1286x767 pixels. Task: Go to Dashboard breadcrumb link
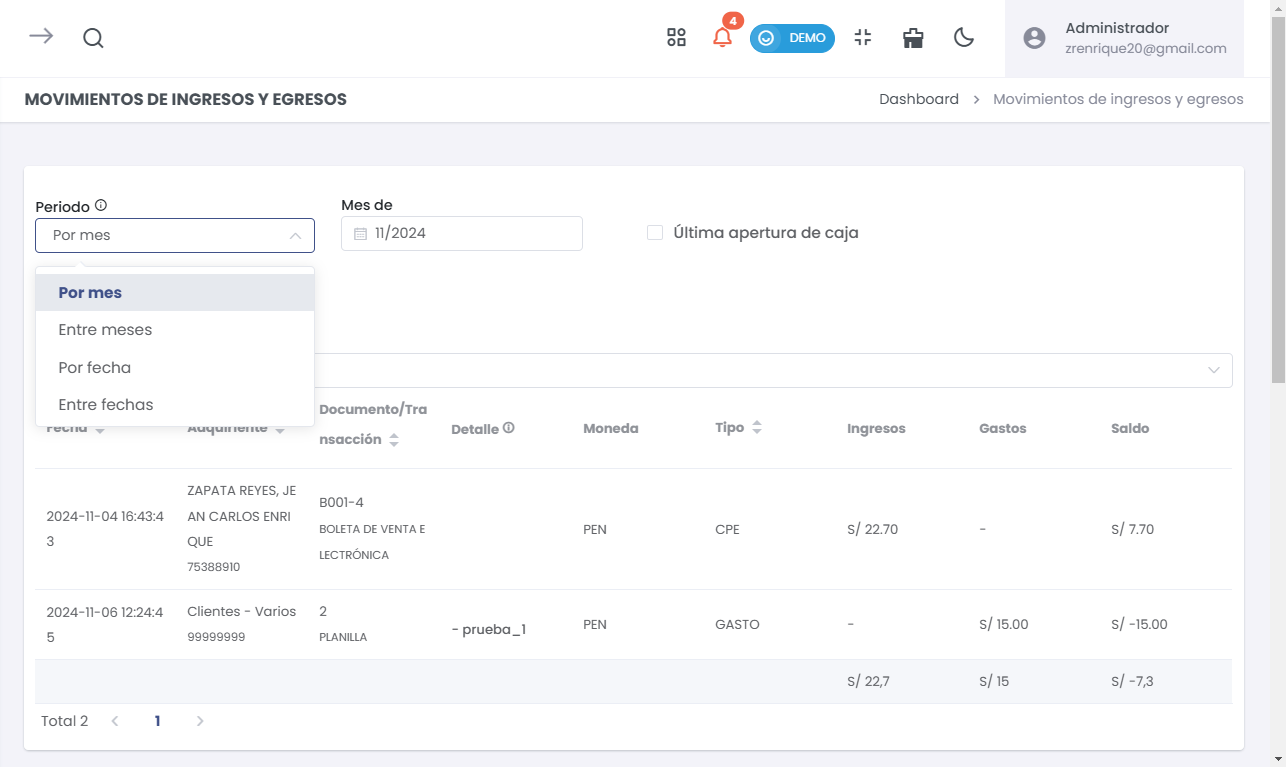pos(918,99)
